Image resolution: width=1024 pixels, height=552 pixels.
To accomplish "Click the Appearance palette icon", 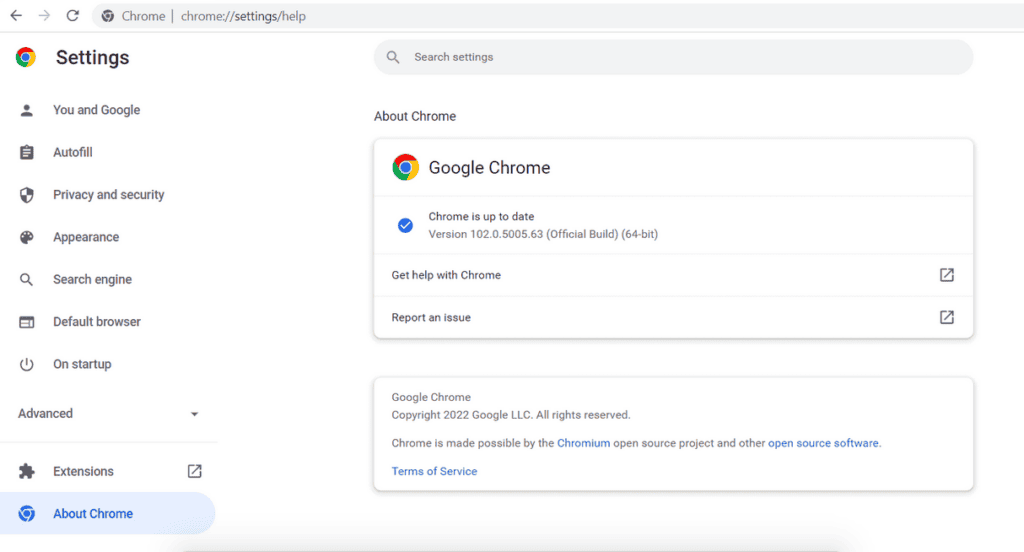I will click(26, 237).
